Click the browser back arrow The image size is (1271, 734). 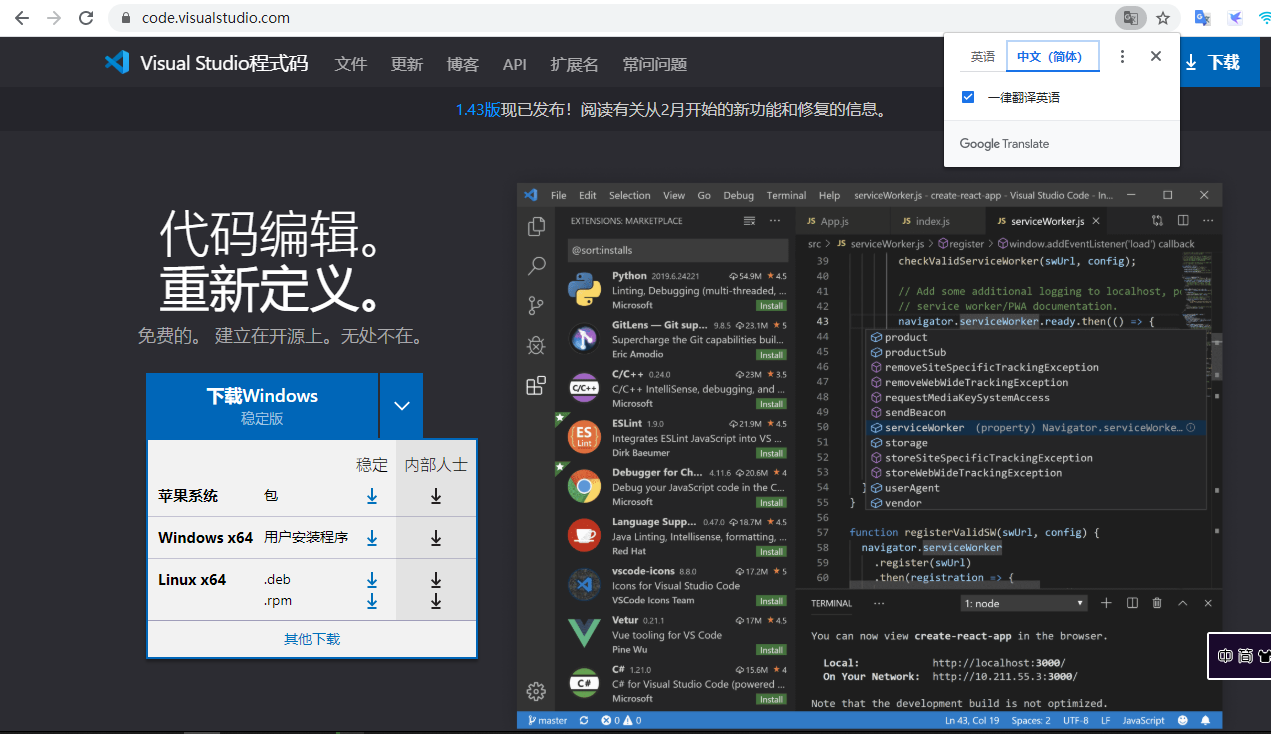pyautogui.click(x=22, y=18)
